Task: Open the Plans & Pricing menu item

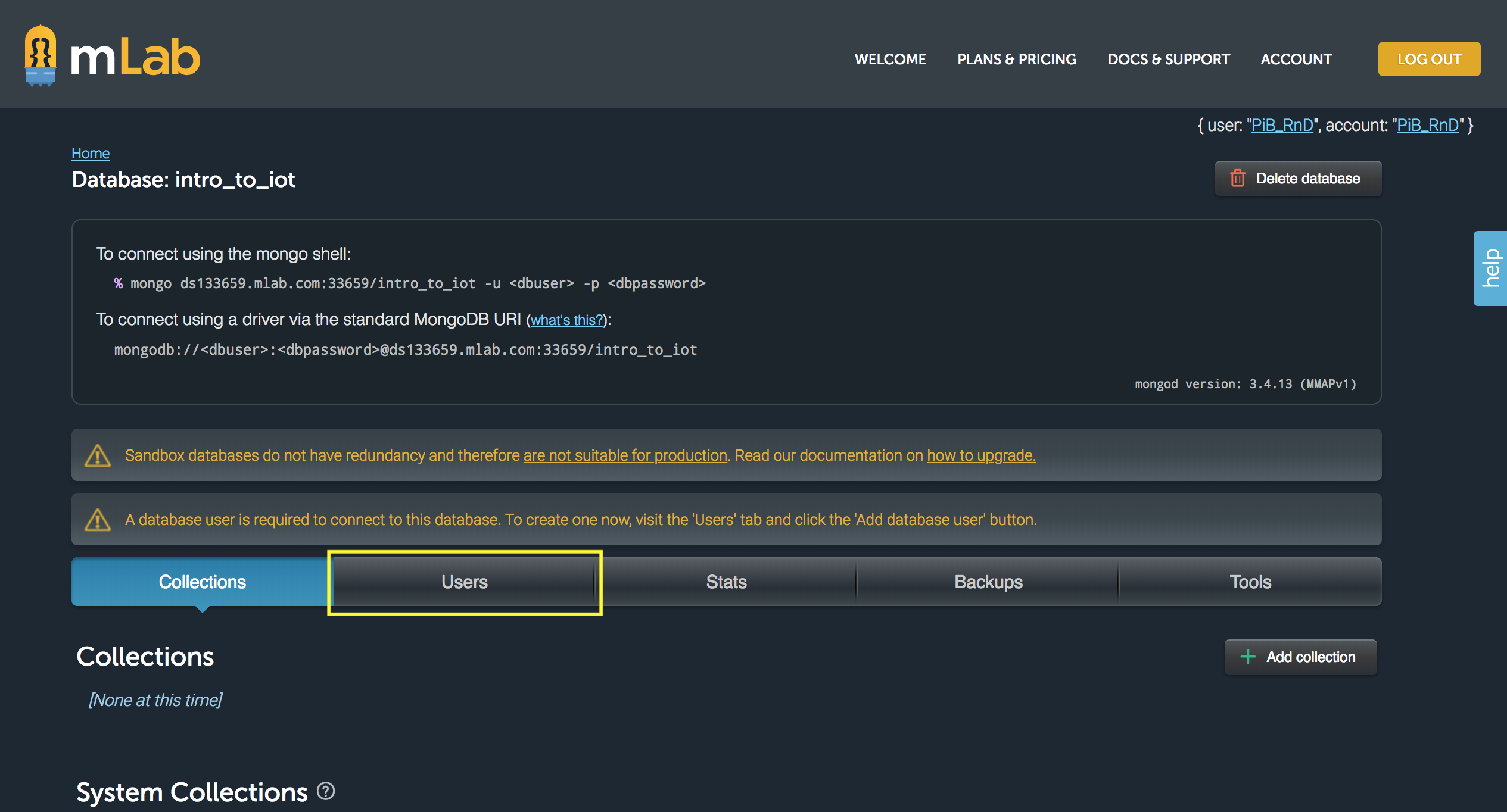Action: [1017, 60]
